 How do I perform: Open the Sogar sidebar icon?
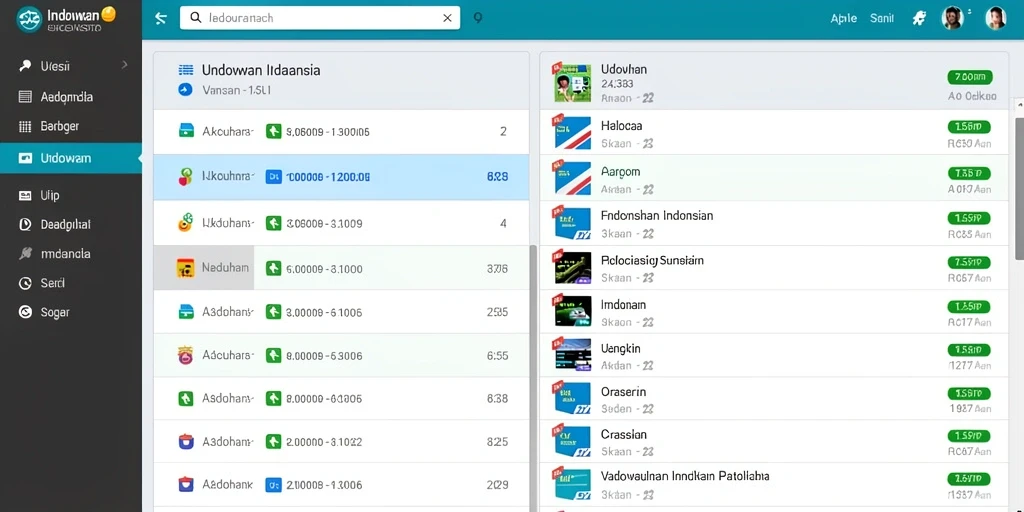tap(25, 312)
